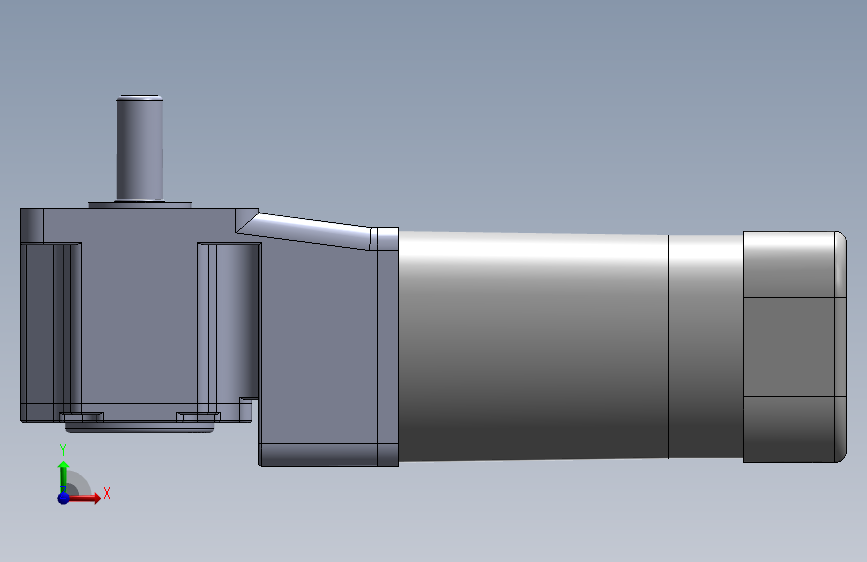Select the round boss under the gearbox bottom
Viewport: 867px width, 562px height.
139,427
